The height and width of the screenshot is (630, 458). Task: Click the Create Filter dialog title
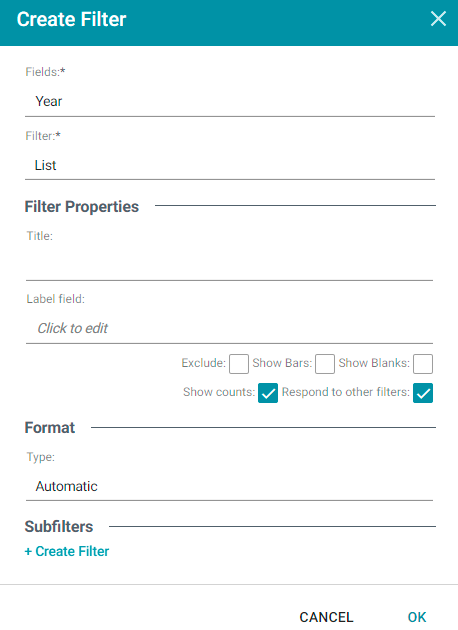click(72, 19)
